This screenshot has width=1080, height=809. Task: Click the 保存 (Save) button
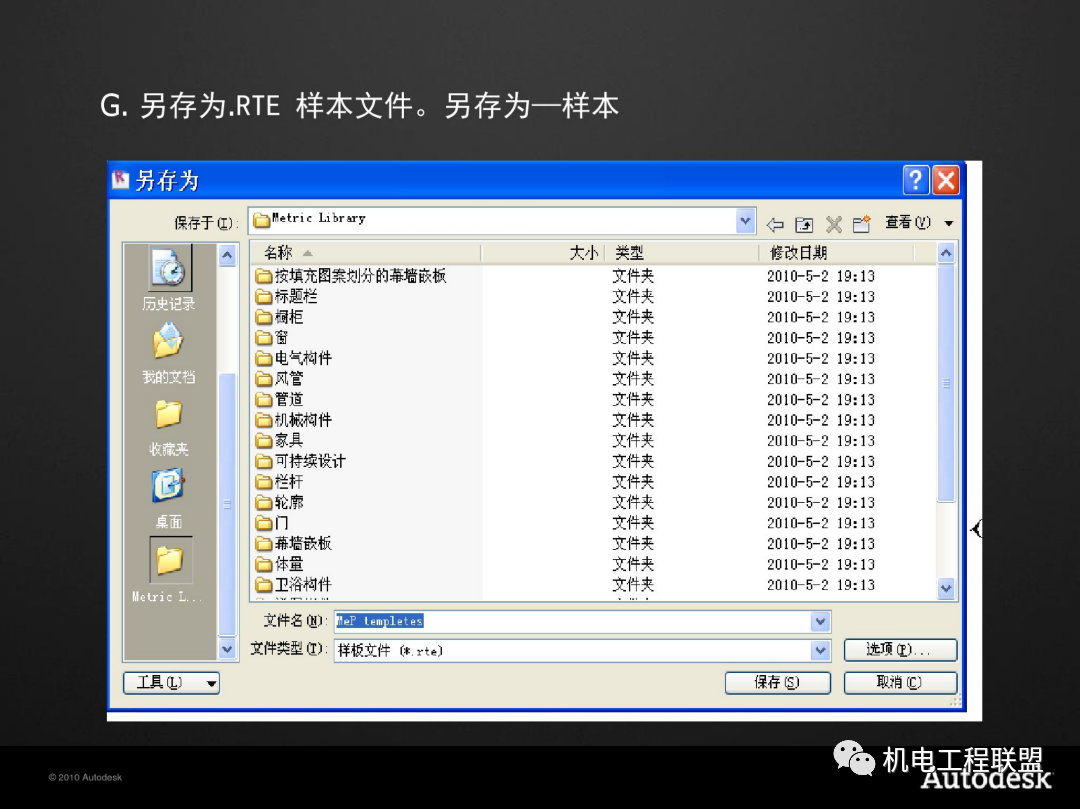pyautogui.click(x=778, y=682)
